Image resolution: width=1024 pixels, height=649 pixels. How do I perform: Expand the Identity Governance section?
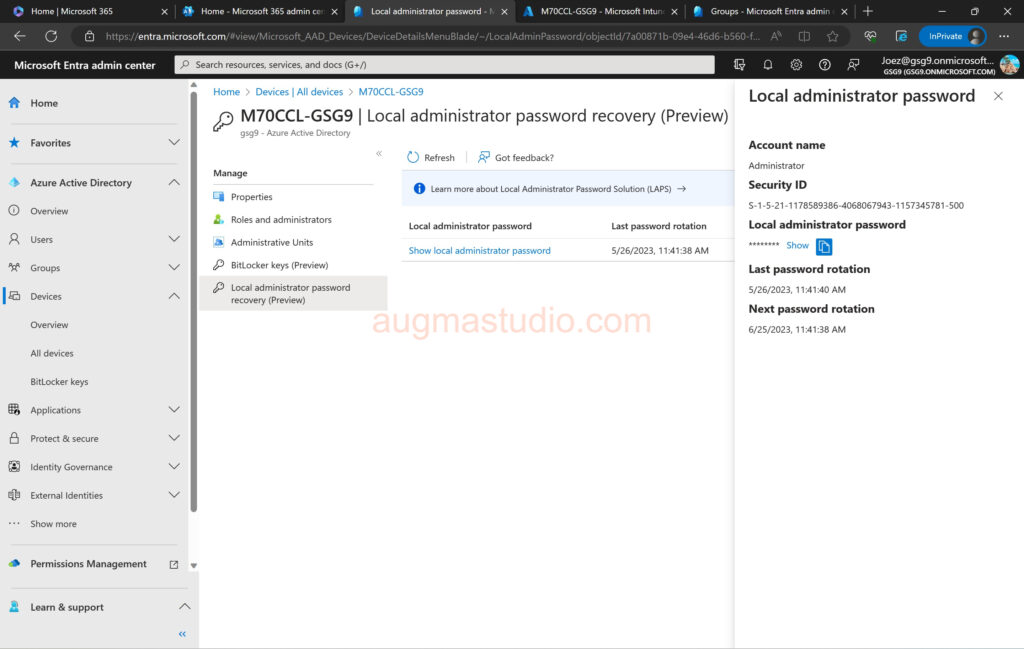[x=174, y=467]
